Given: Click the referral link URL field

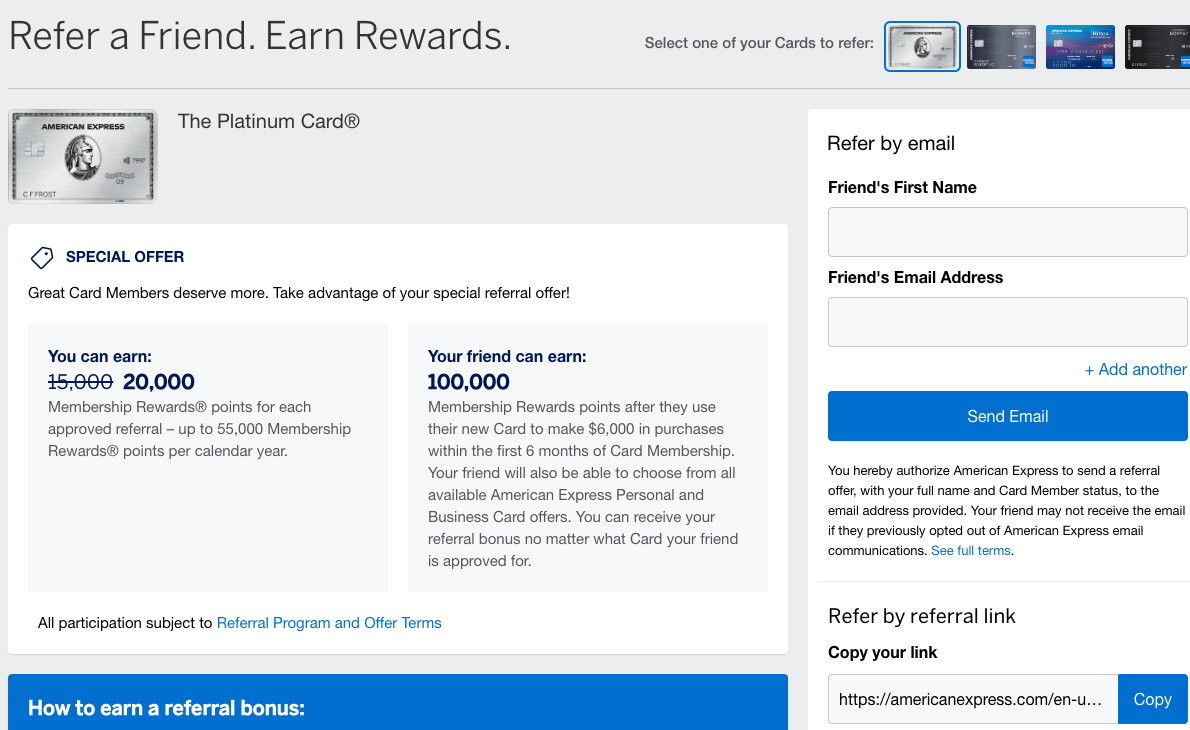Looking at the screenshot, I should [x=972, y=699].
